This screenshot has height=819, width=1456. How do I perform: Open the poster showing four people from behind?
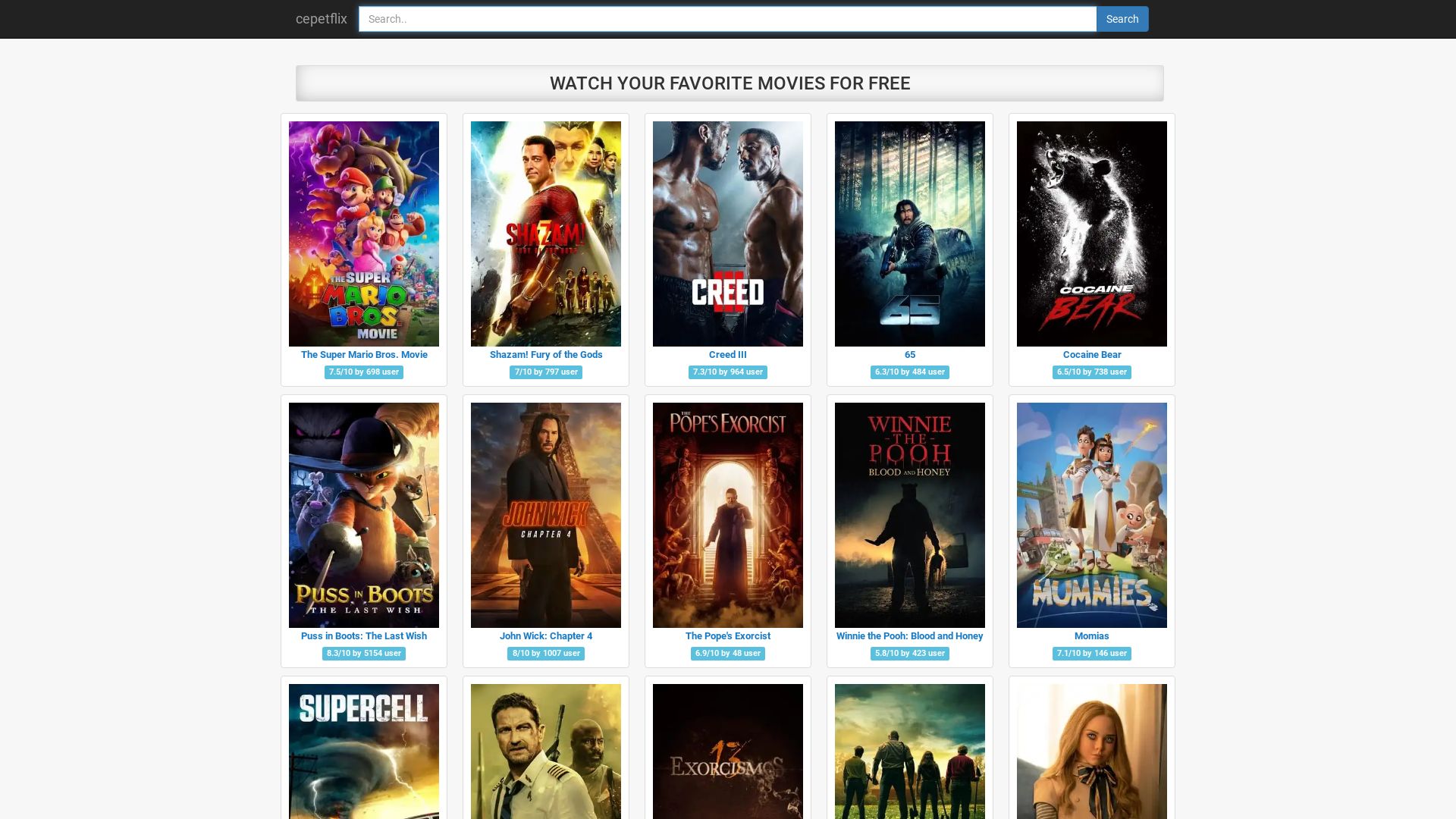[910, 752]
